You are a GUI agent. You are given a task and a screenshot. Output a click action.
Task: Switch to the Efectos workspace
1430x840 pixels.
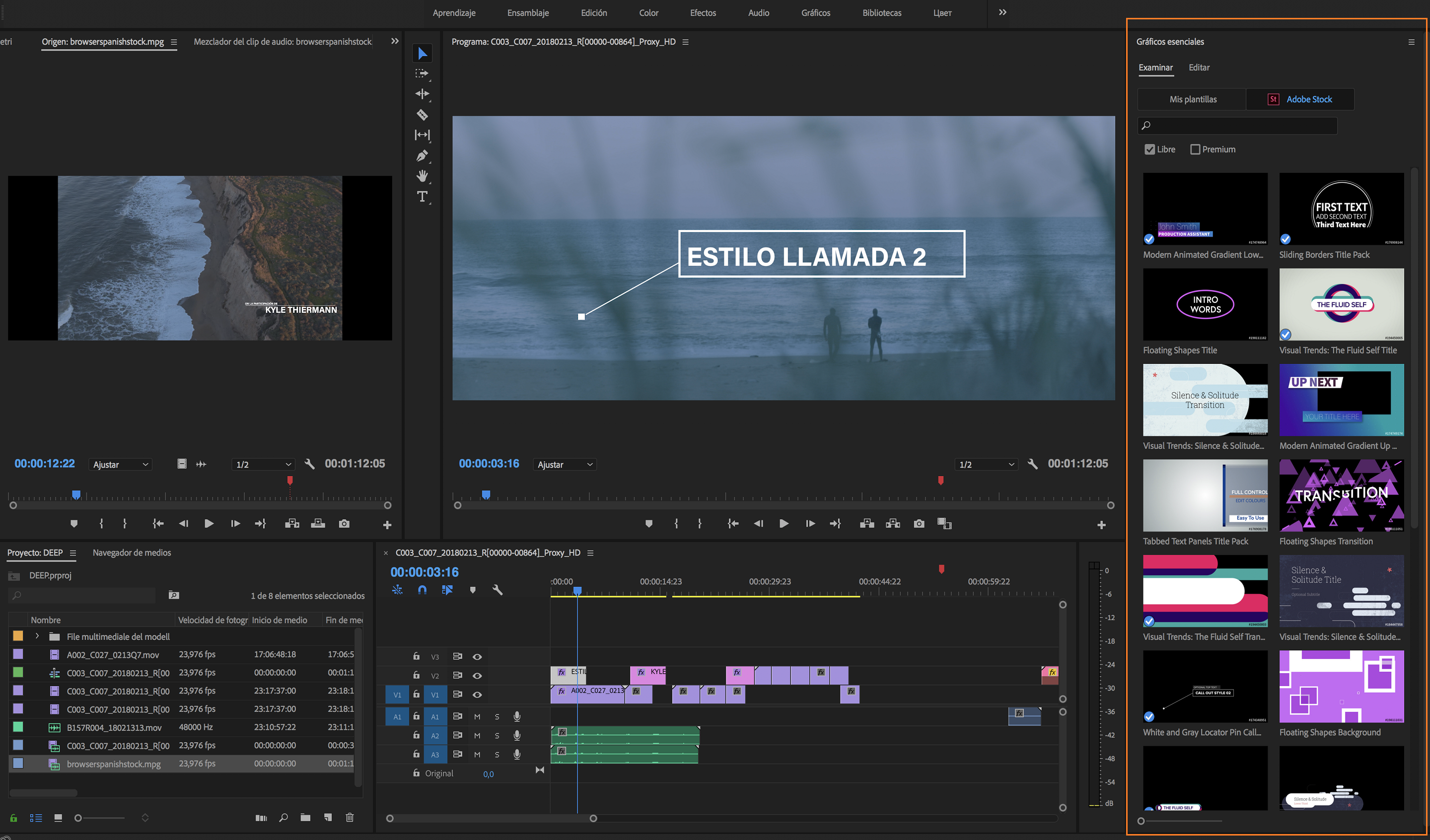tap(703, 12)
